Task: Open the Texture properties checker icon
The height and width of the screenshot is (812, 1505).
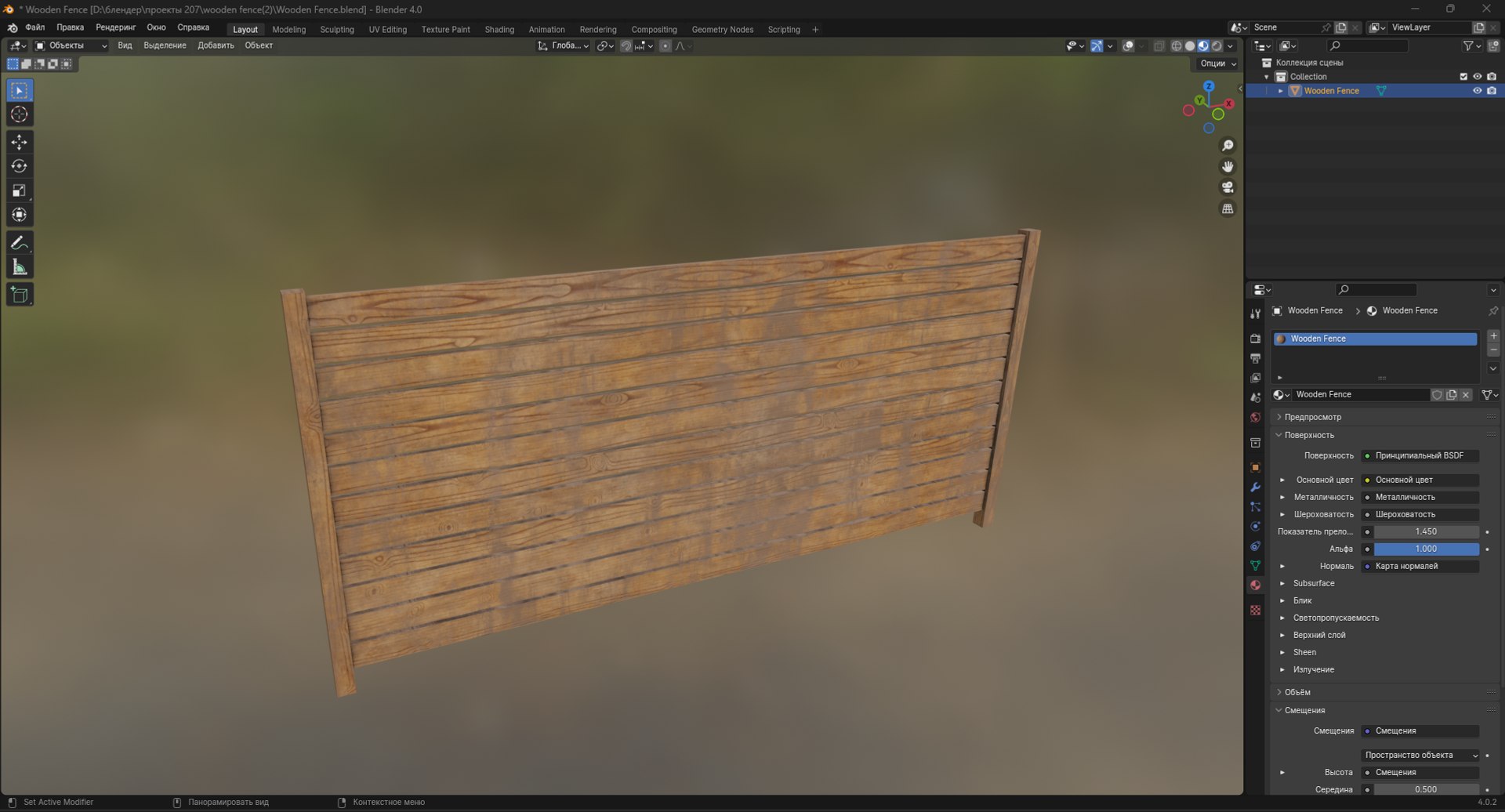Action: tap(1256, 610)
